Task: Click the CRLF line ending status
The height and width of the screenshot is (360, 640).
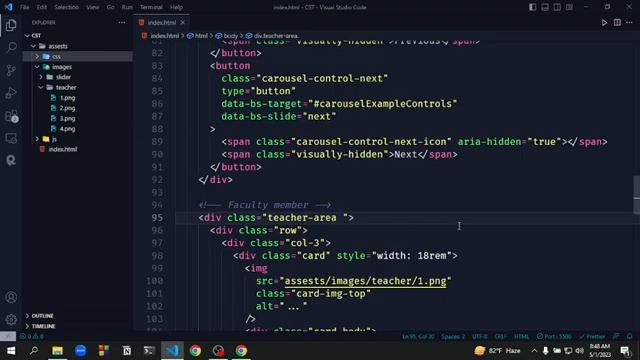Action: point(500,336)
